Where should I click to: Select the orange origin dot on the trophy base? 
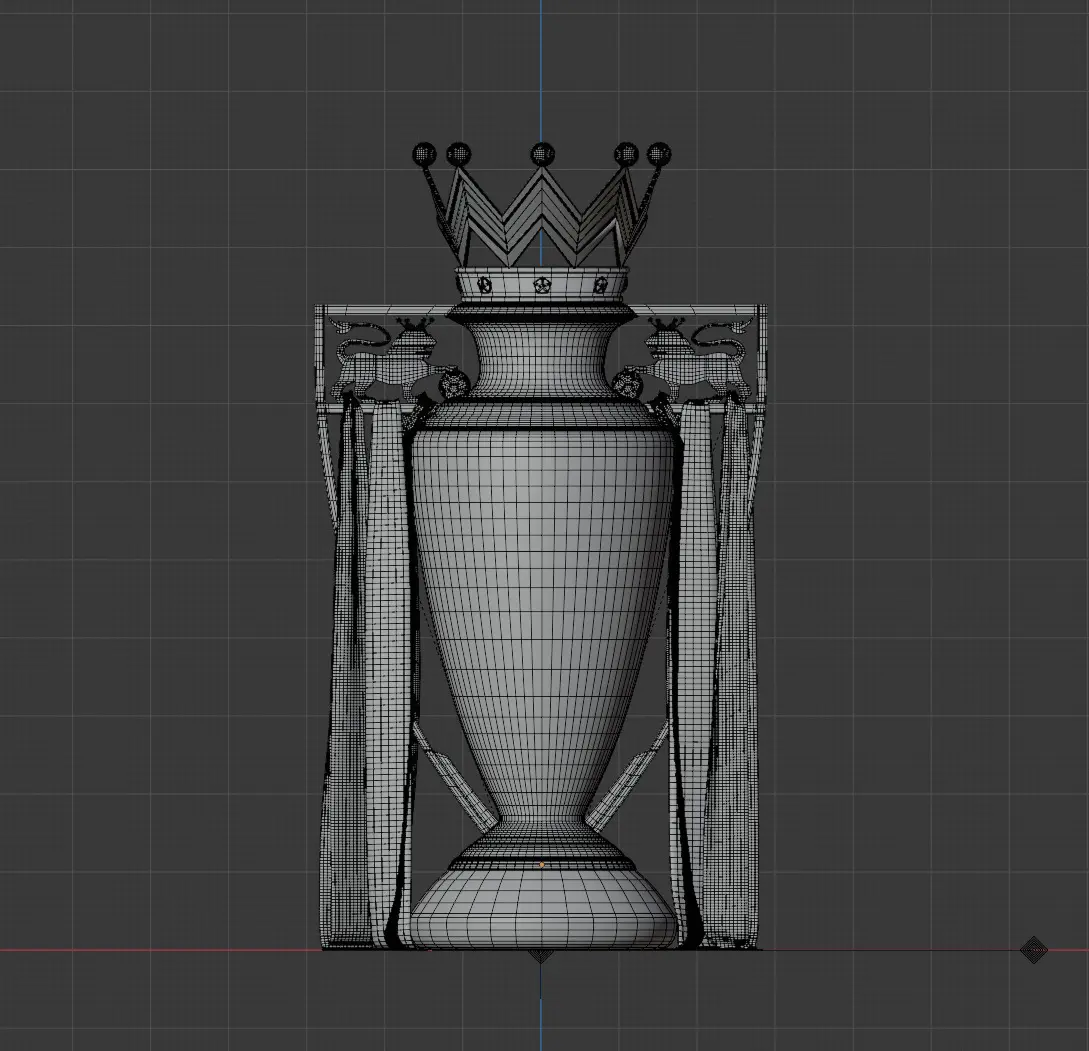pyautogui.click(x=542, y=865)
